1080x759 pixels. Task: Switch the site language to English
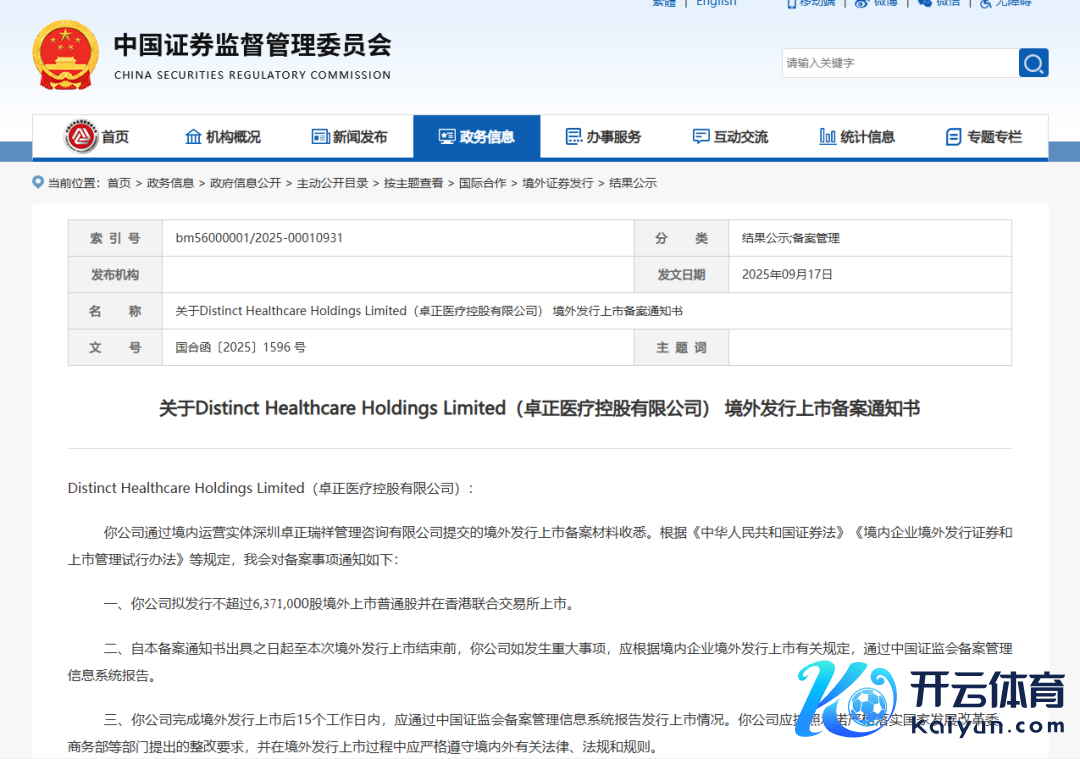point(716,3)
